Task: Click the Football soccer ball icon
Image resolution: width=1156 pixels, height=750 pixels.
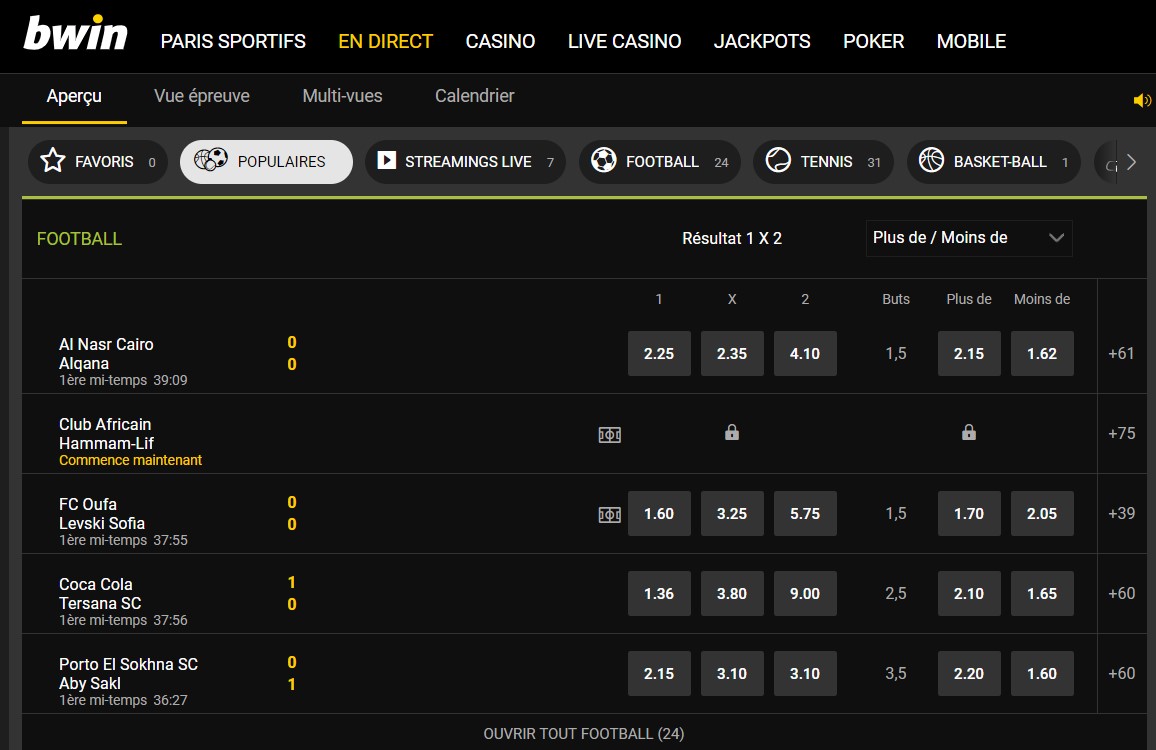Action: tap(604, 160)
